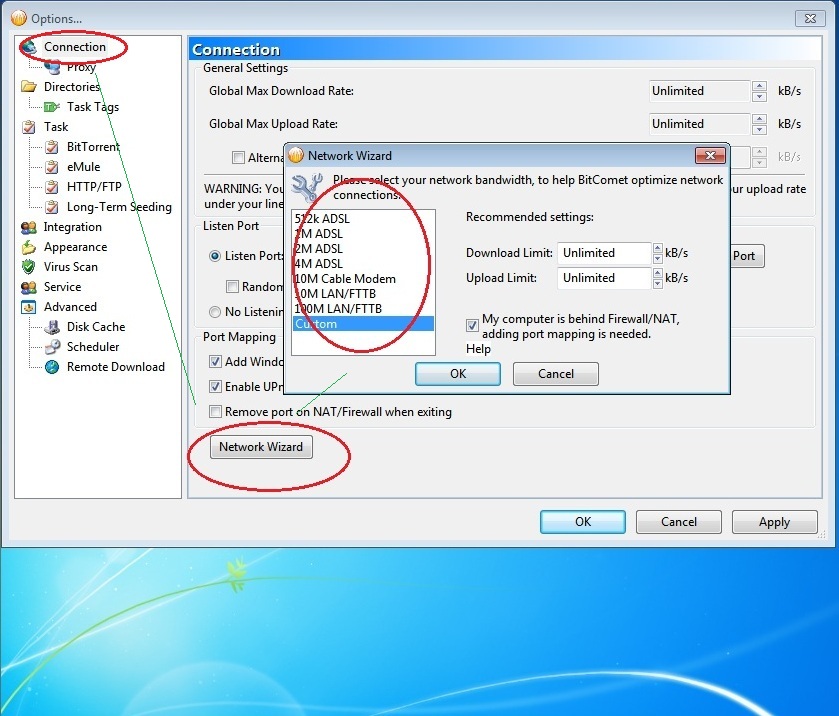Decrease the wizard Upload Limit with the down arrow
839x716 pixels.
[x=657, y=283]
